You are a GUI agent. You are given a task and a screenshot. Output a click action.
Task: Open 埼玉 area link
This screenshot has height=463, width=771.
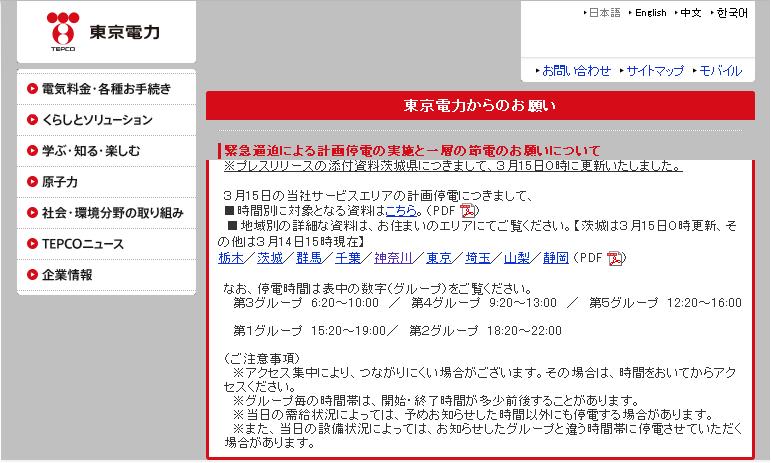click(477, 258)
